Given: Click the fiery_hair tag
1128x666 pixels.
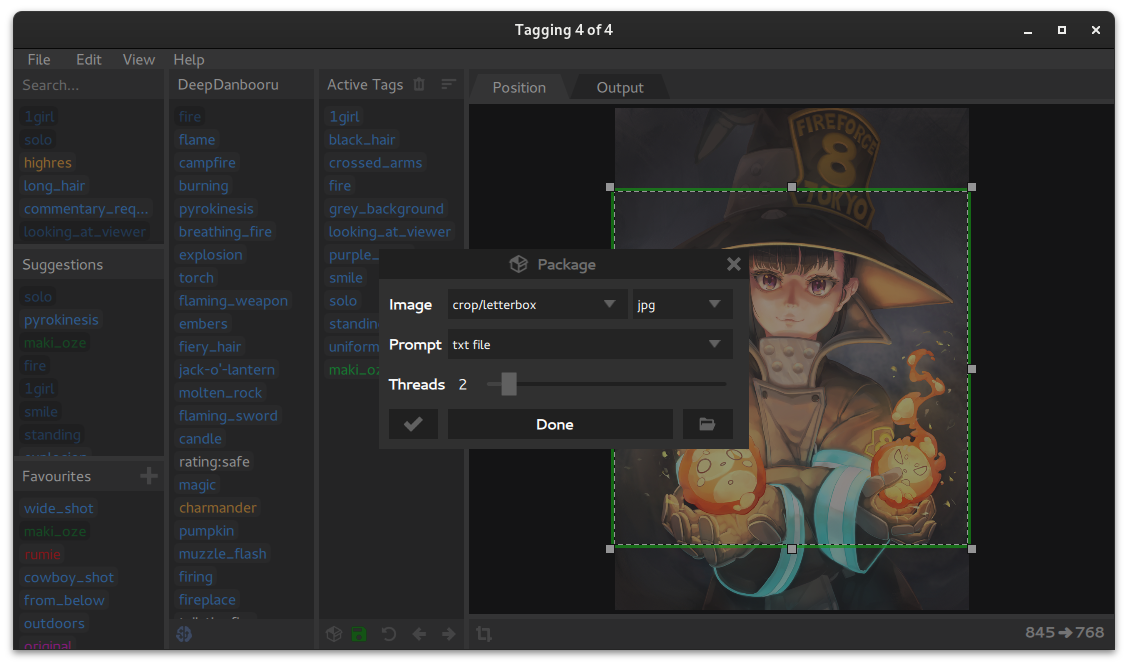Looking at the screenshot, I should tap(210, 347).
